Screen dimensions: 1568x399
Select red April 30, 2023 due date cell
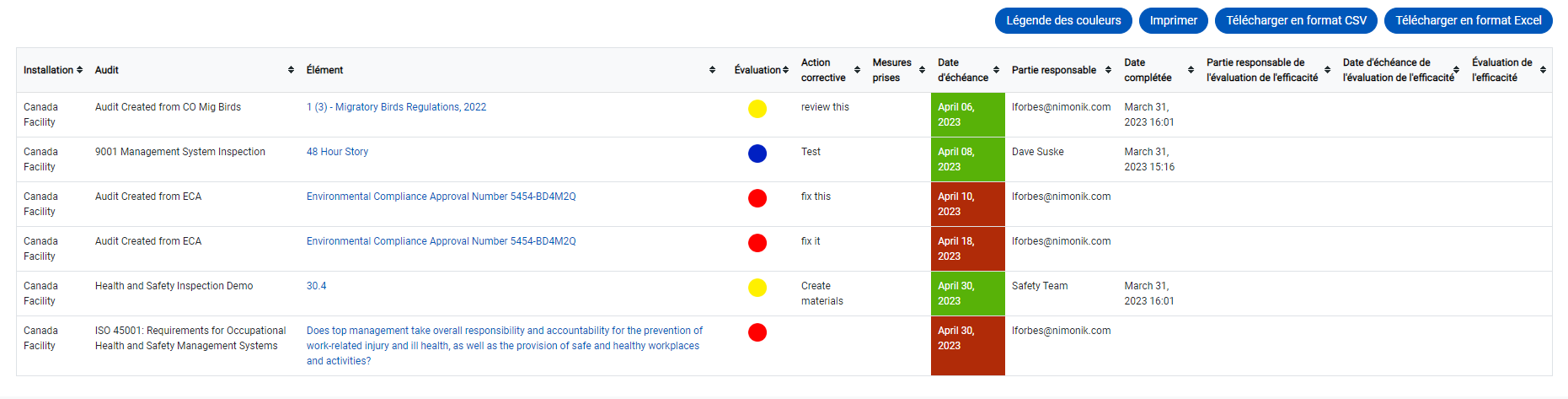click(968, 346)
